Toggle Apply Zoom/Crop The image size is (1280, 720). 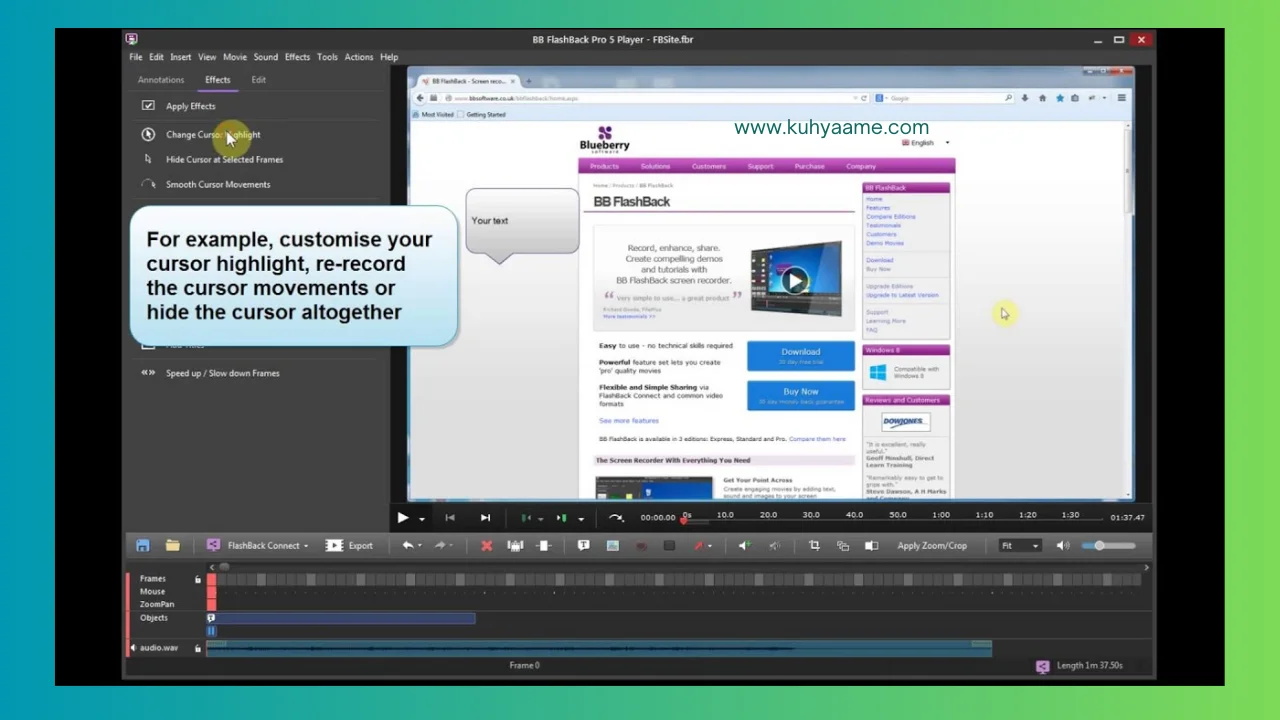click(932, 545)
